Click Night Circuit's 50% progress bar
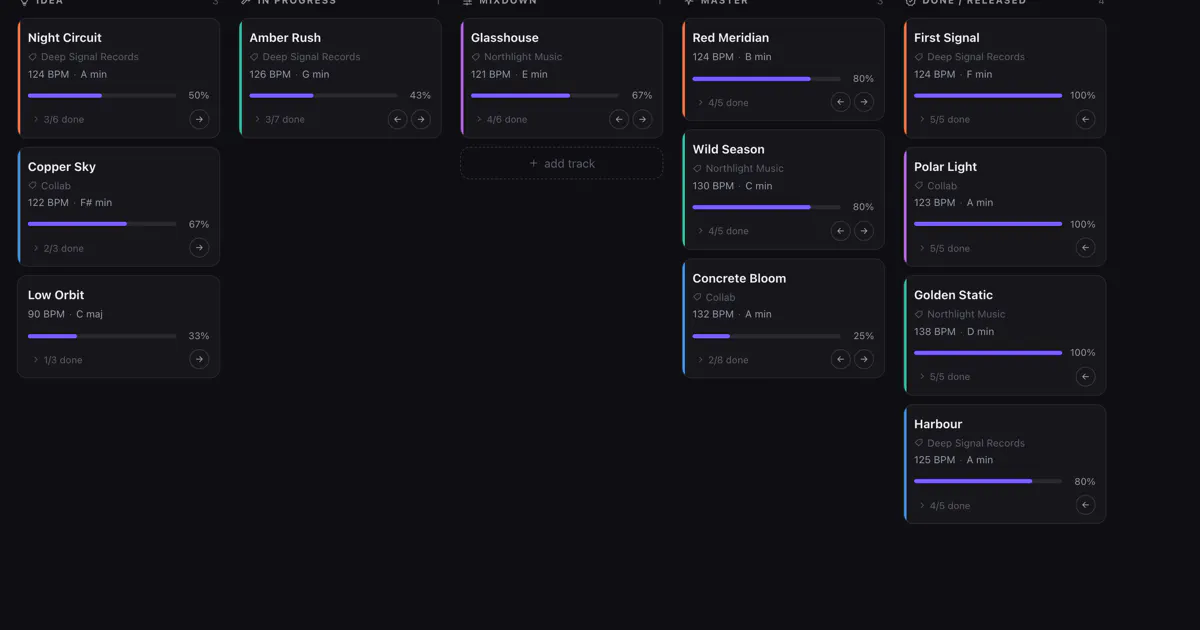1200x630 pixels. tap(102, 95)
